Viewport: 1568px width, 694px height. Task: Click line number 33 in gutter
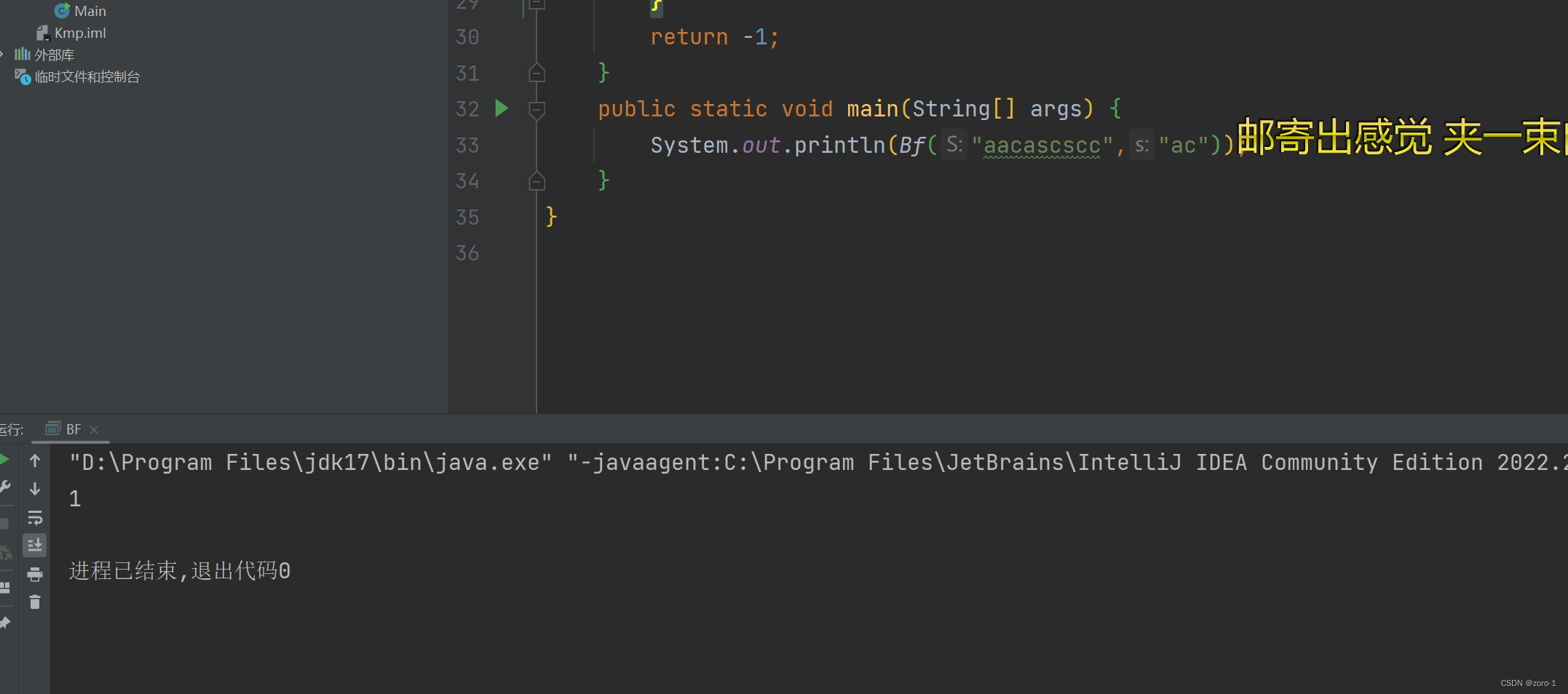click(467, 145)
